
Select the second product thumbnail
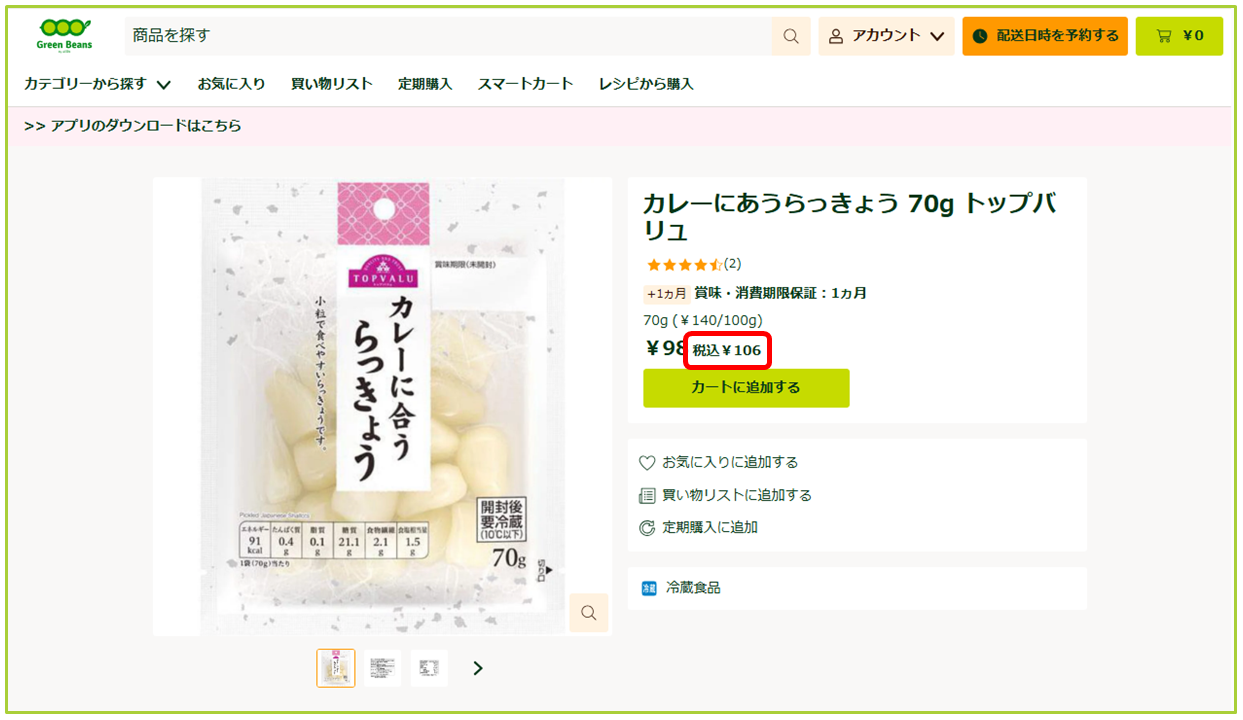[x=383, y=668]
